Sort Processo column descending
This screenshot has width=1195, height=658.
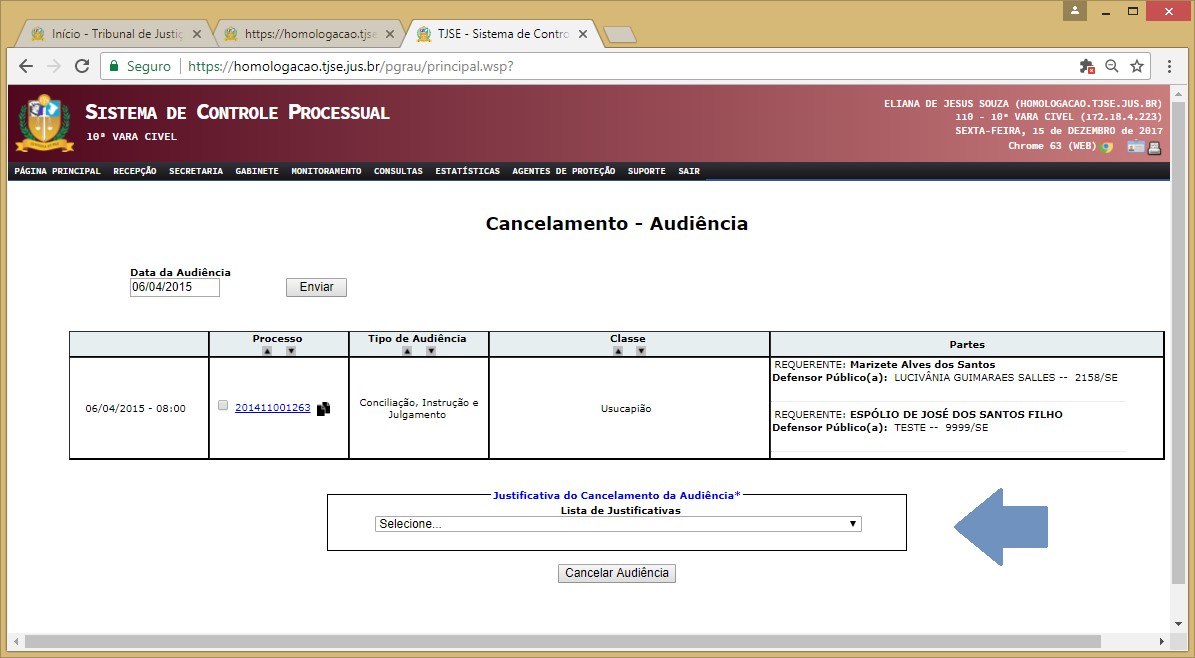tap(291, 351)
